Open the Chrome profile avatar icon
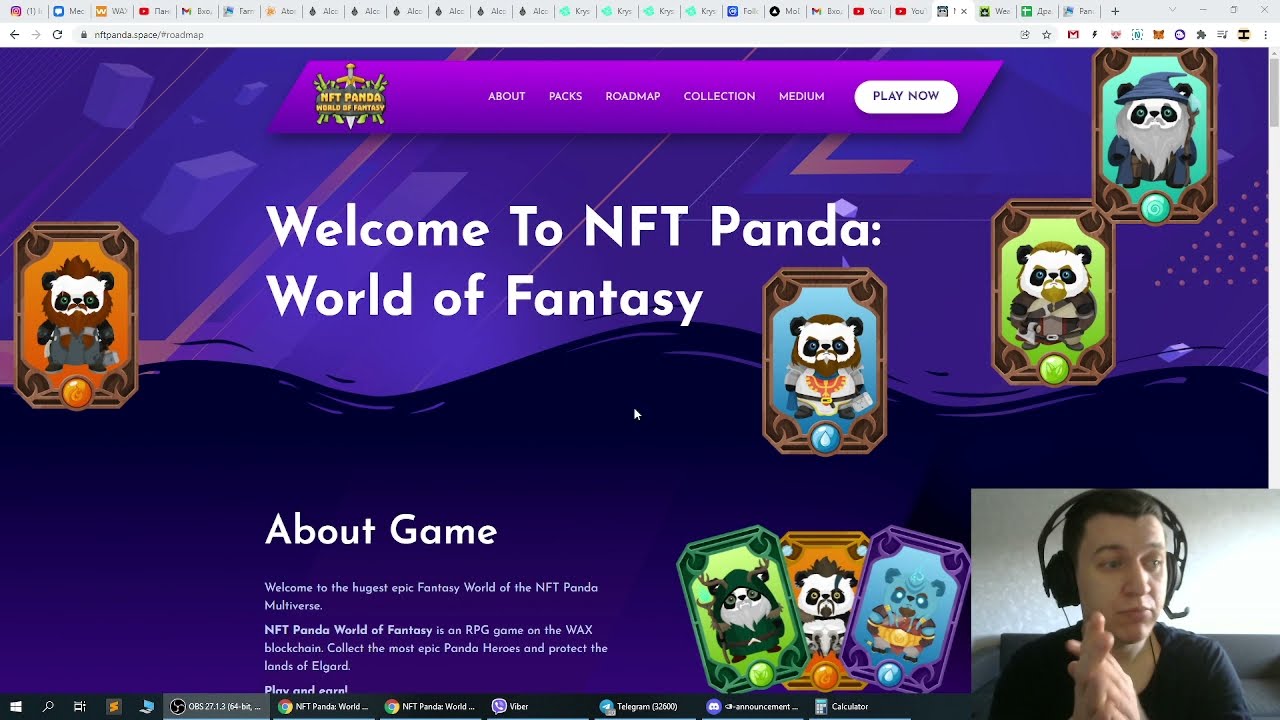1280x720 pixels. (1244, 34)
